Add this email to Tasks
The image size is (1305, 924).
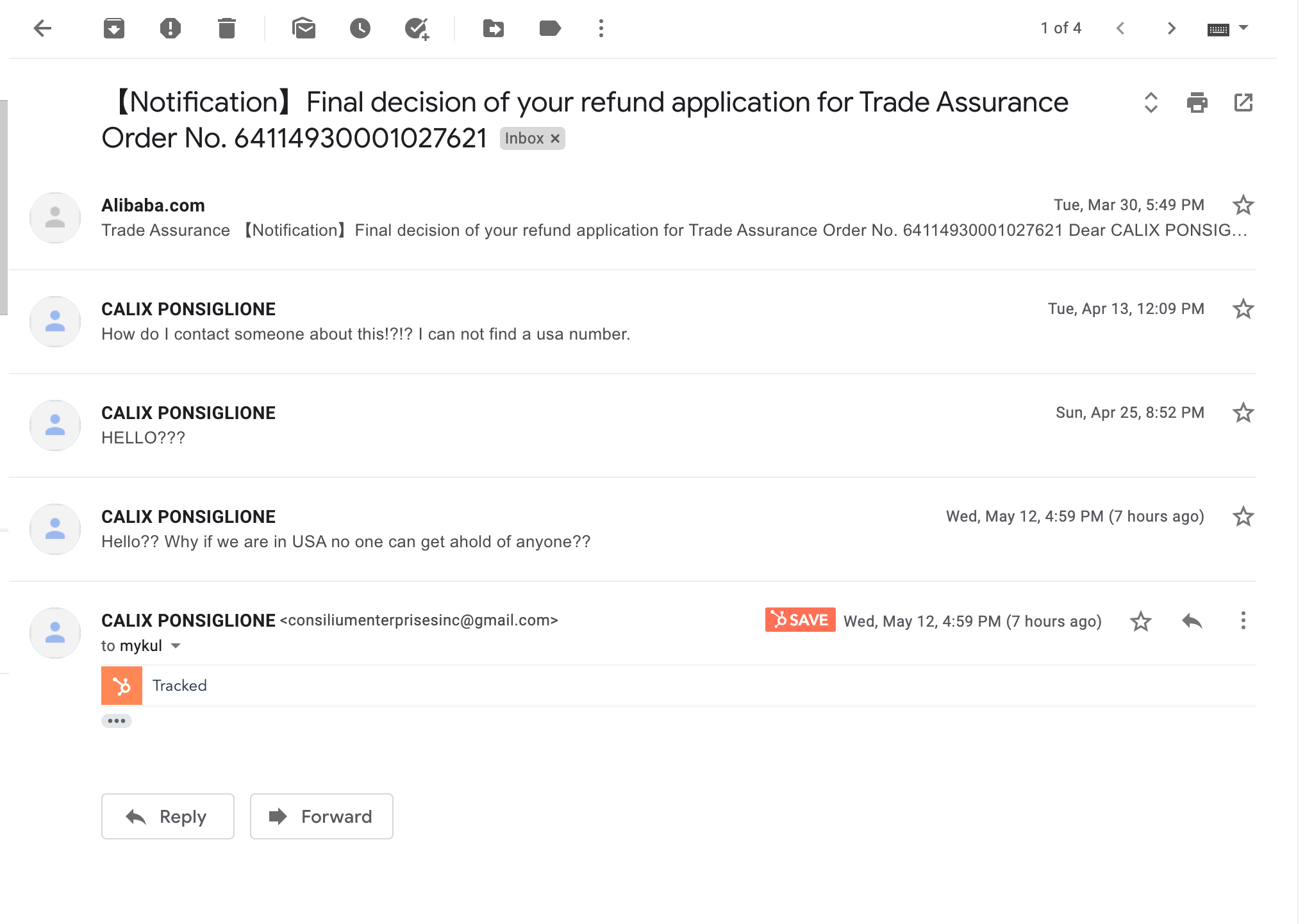(x=417, y=28)
